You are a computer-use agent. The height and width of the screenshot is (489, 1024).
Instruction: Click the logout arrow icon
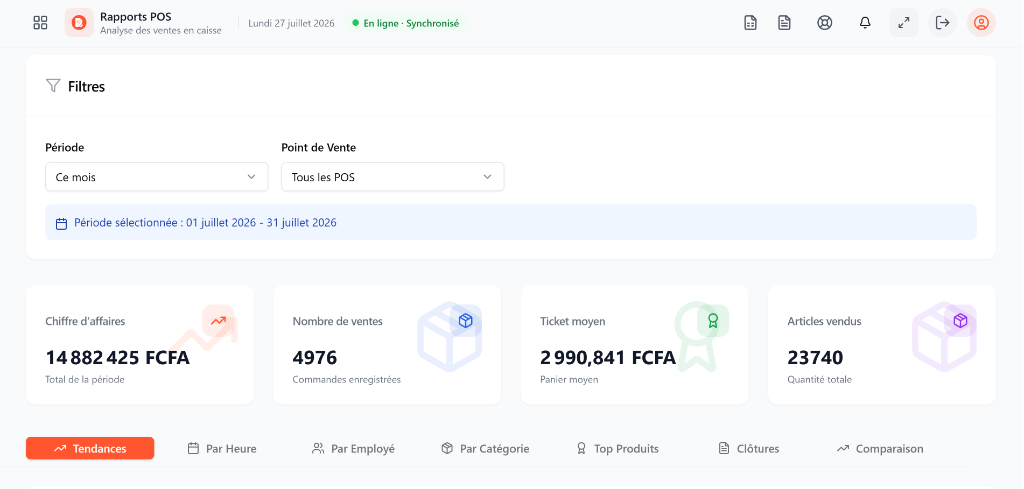942,23
